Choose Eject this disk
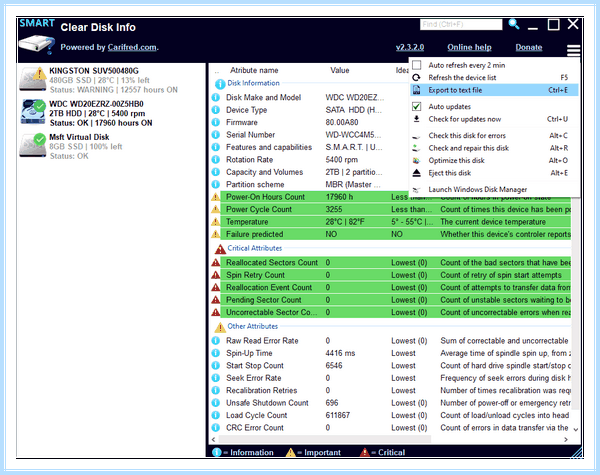Viewport: 600px width, 475px height. point(494,173)
